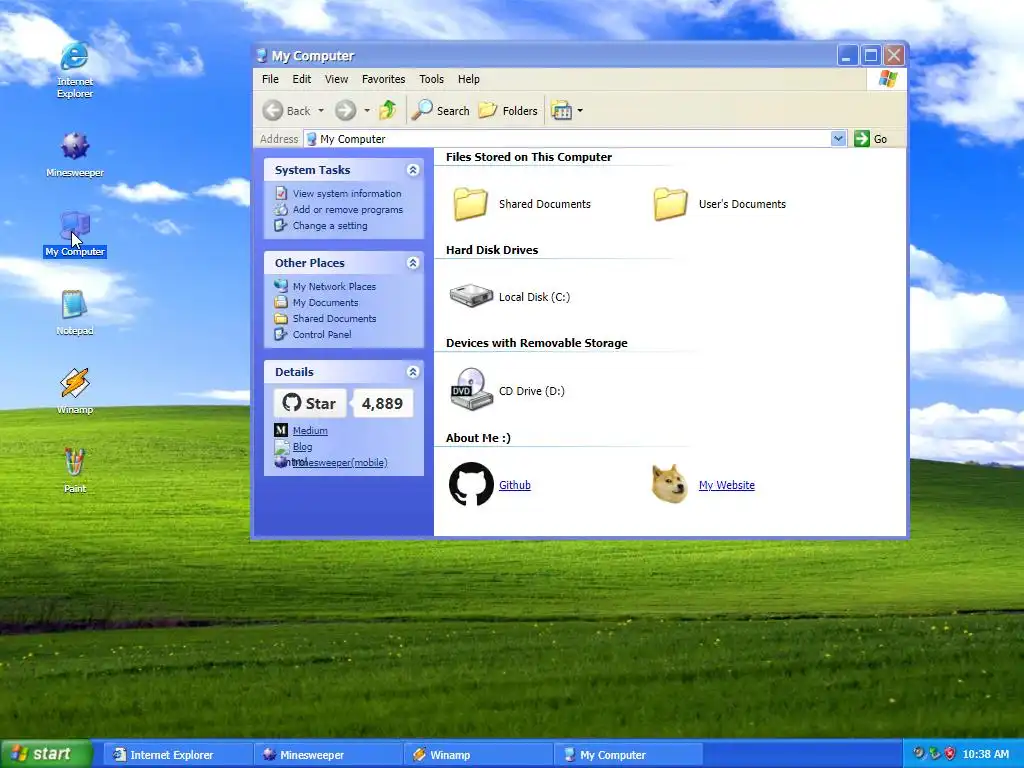Click the system tray clock
Image resolution: width=1024 pixels, height=768 pixels.
(985, 754)
